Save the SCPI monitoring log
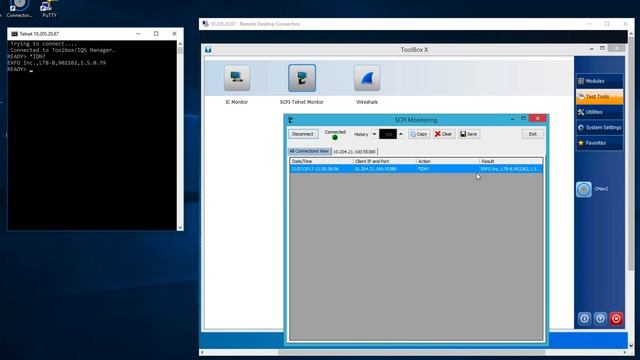 469,134
